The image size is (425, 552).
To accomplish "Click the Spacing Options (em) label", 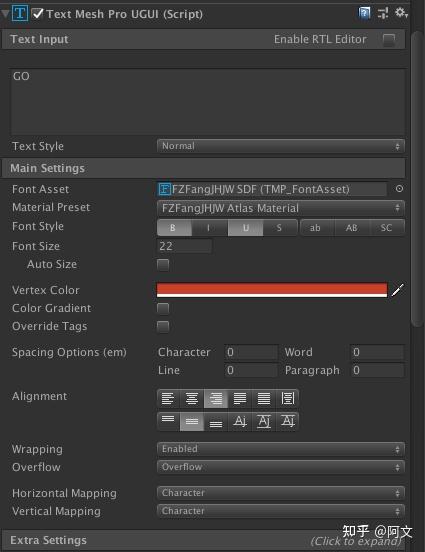I will click(x=69, y=352).
